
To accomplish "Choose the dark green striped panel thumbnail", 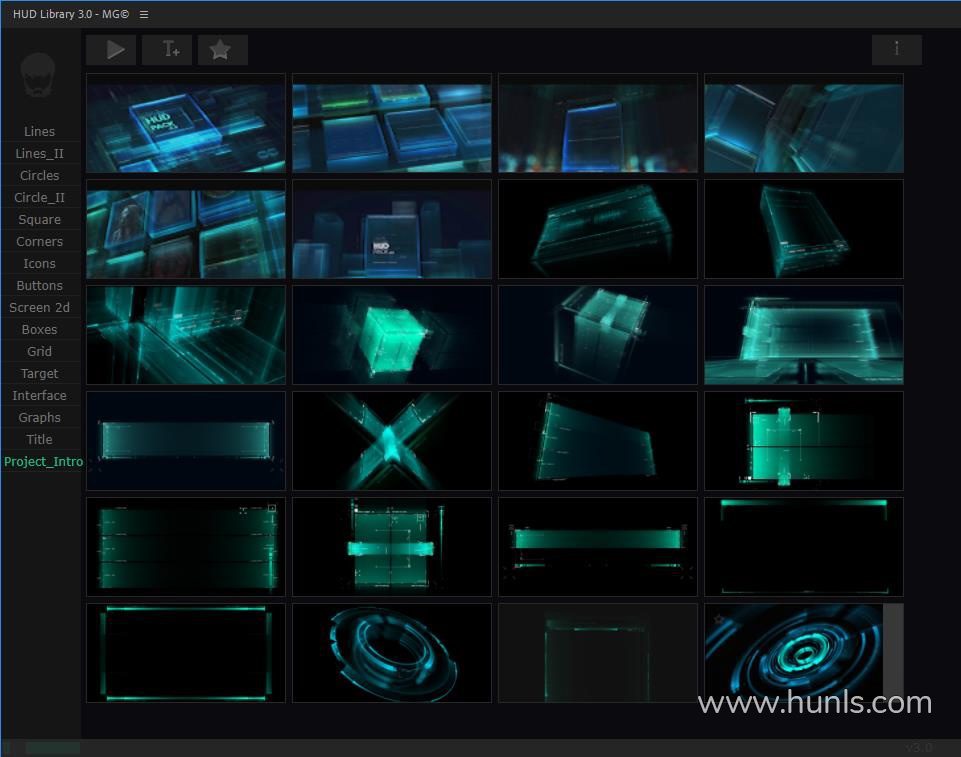I will (186, 547).
